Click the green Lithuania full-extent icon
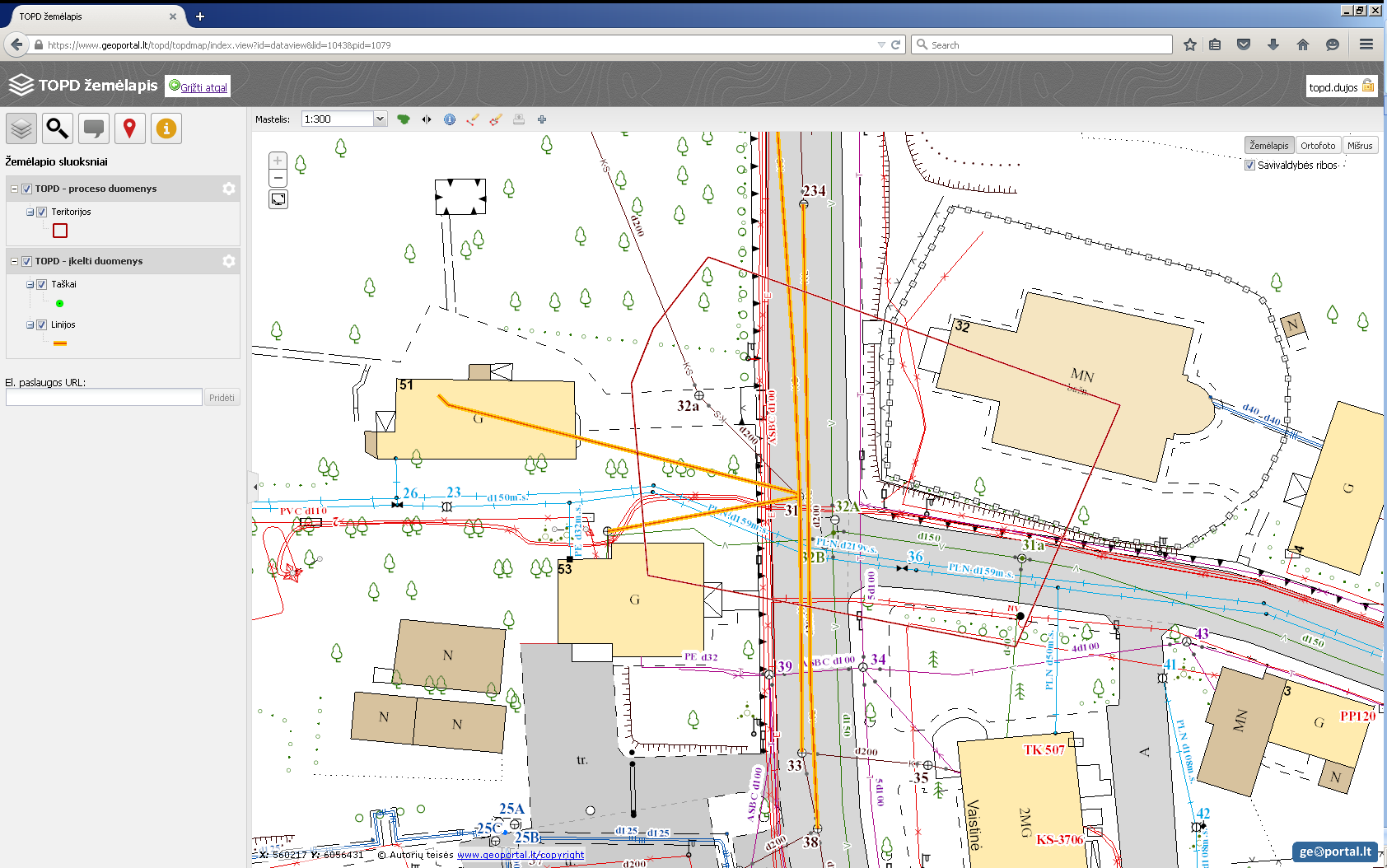The width and height of the screenshot is (1387, 868). 404,119
